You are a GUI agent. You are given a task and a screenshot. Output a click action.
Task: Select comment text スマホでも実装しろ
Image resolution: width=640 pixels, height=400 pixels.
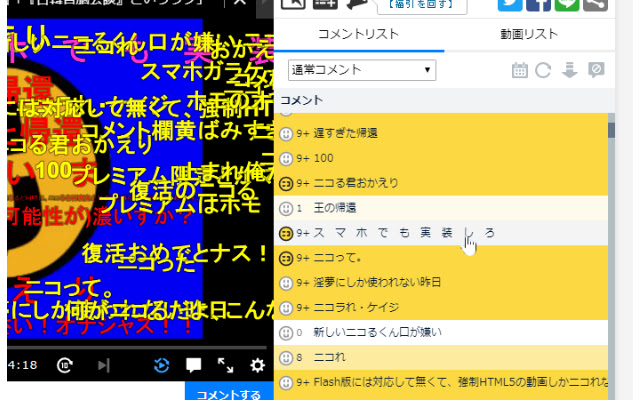click(404, 233)
